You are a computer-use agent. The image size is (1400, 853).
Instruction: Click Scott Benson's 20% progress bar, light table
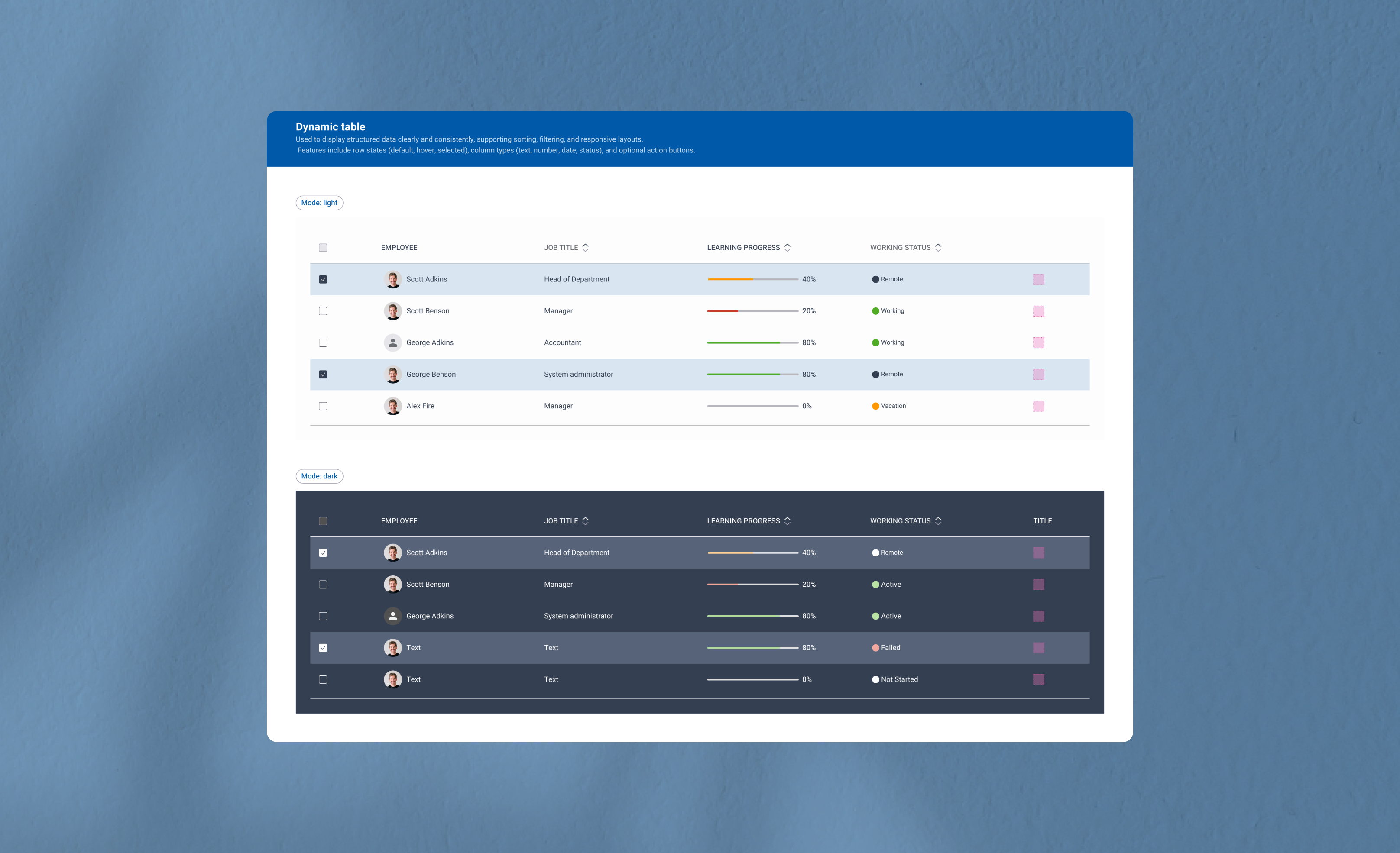[x=752, y=311]
